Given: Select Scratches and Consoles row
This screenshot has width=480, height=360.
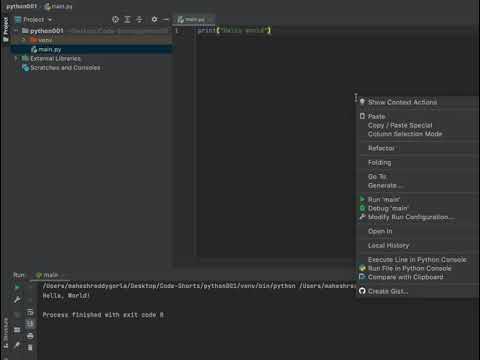Looking at the screenshot, I should tap(92, 68).
